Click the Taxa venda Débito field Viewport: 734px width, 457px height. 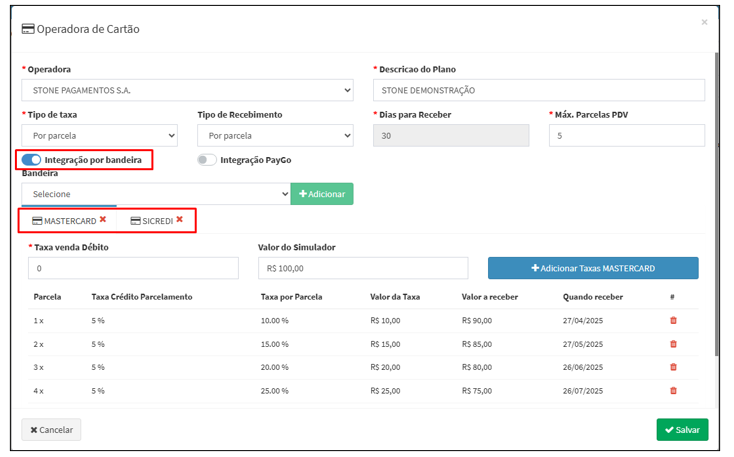pos(134,268)
